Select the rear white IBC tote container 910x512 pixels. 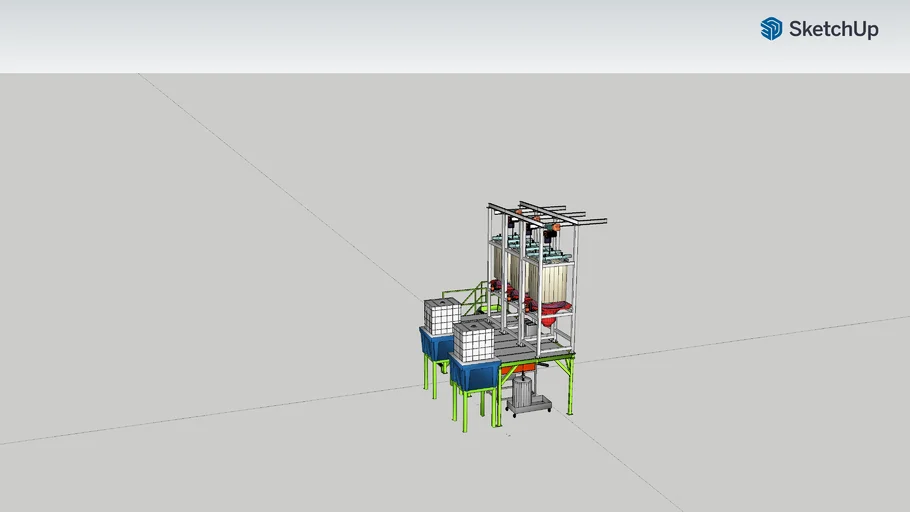[440, 315]
